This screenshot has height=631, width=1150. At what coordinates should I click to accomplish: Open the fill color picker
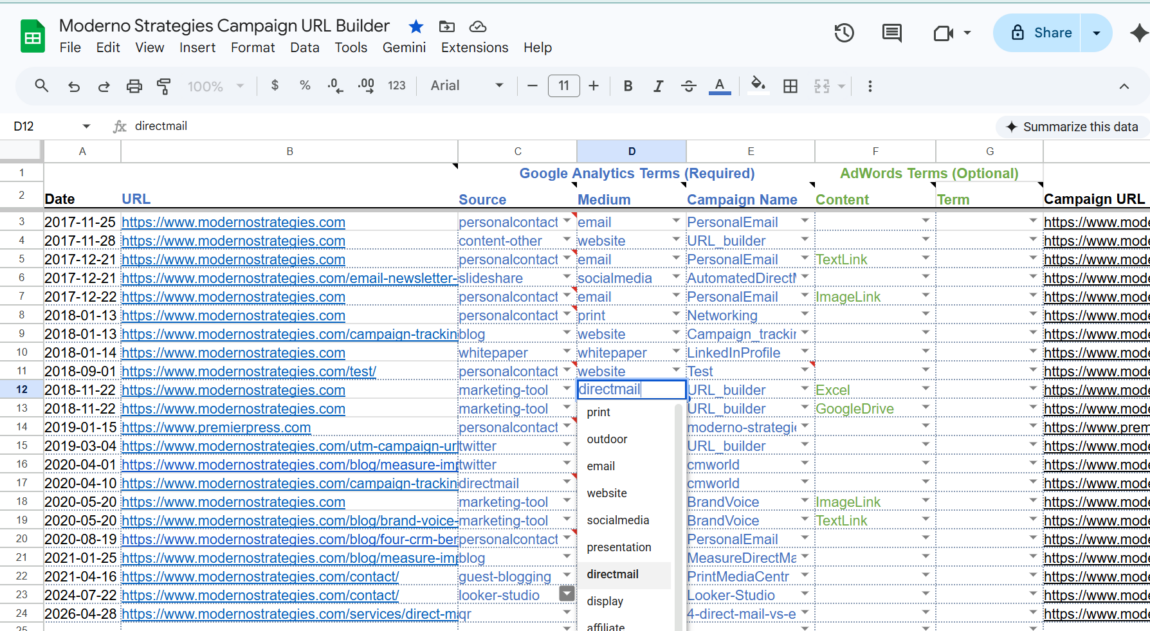758,86
